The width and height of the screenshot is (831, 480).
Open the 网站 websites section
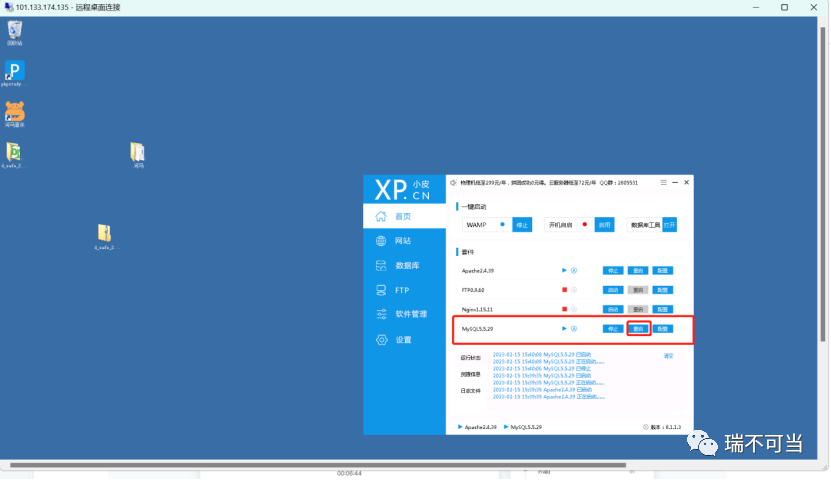(404, 241)
